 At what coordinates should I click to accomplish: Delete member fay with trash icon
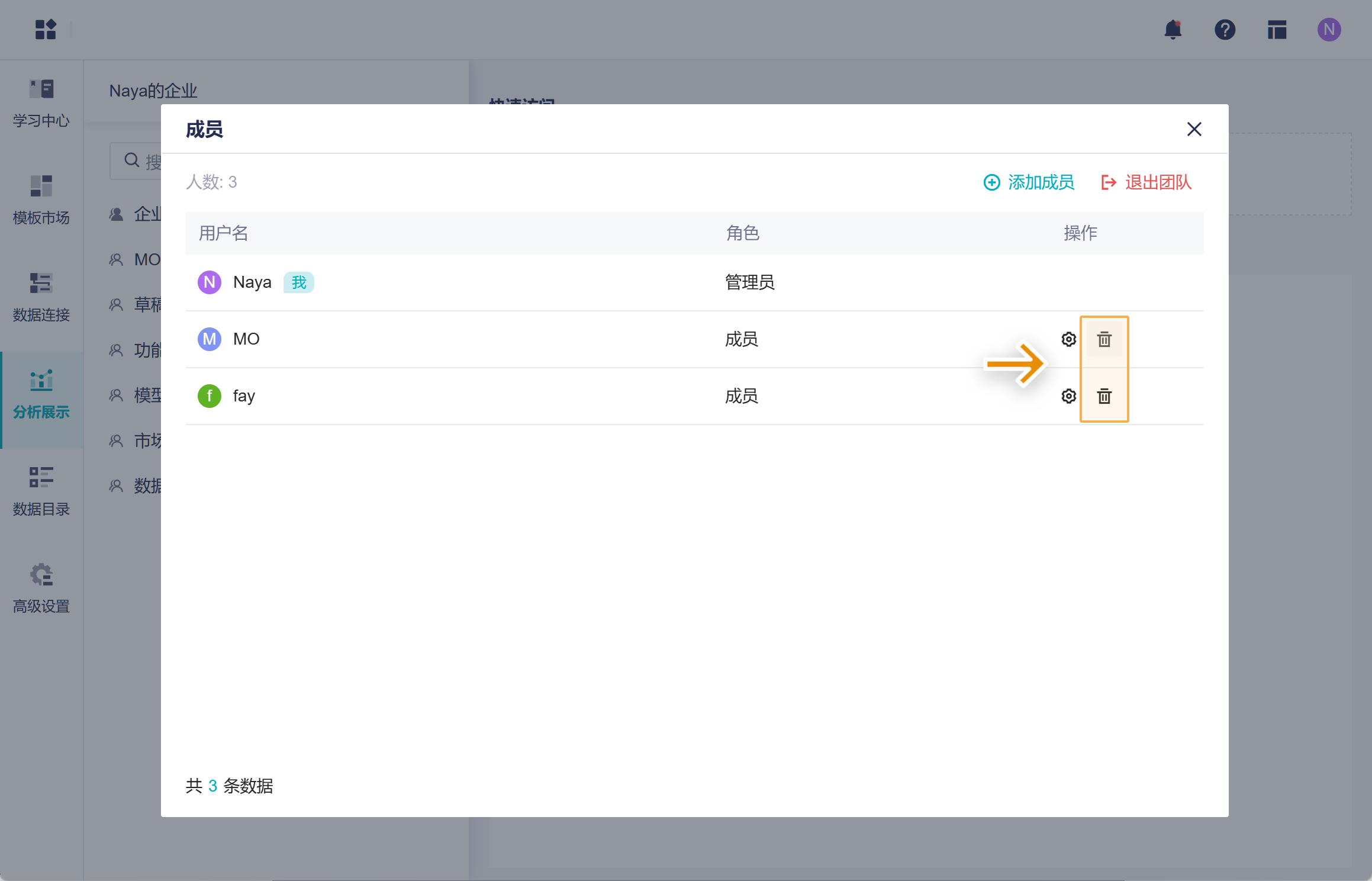pos(1104,396)
